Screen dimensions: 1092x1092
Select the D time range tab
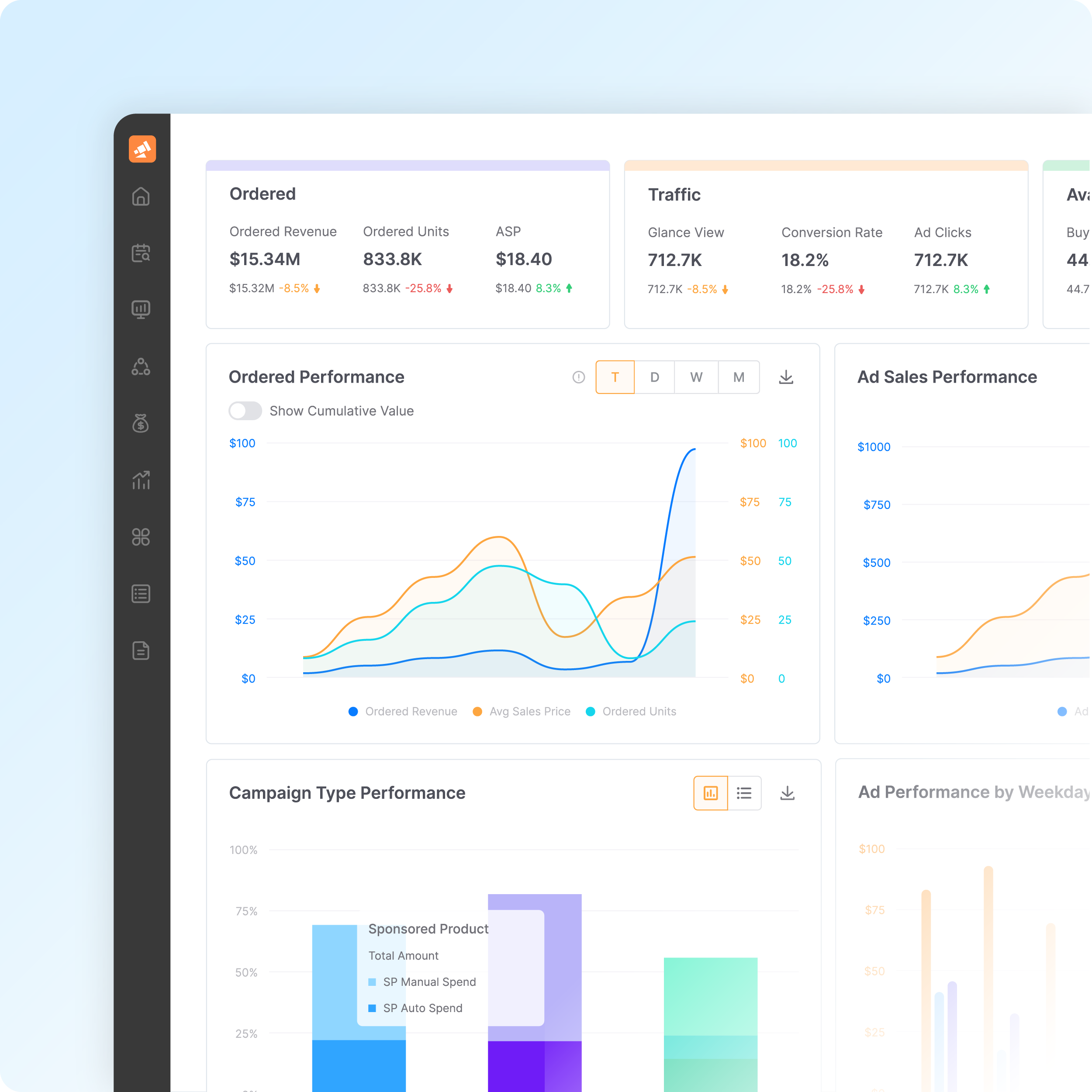(x=654, y=377)
